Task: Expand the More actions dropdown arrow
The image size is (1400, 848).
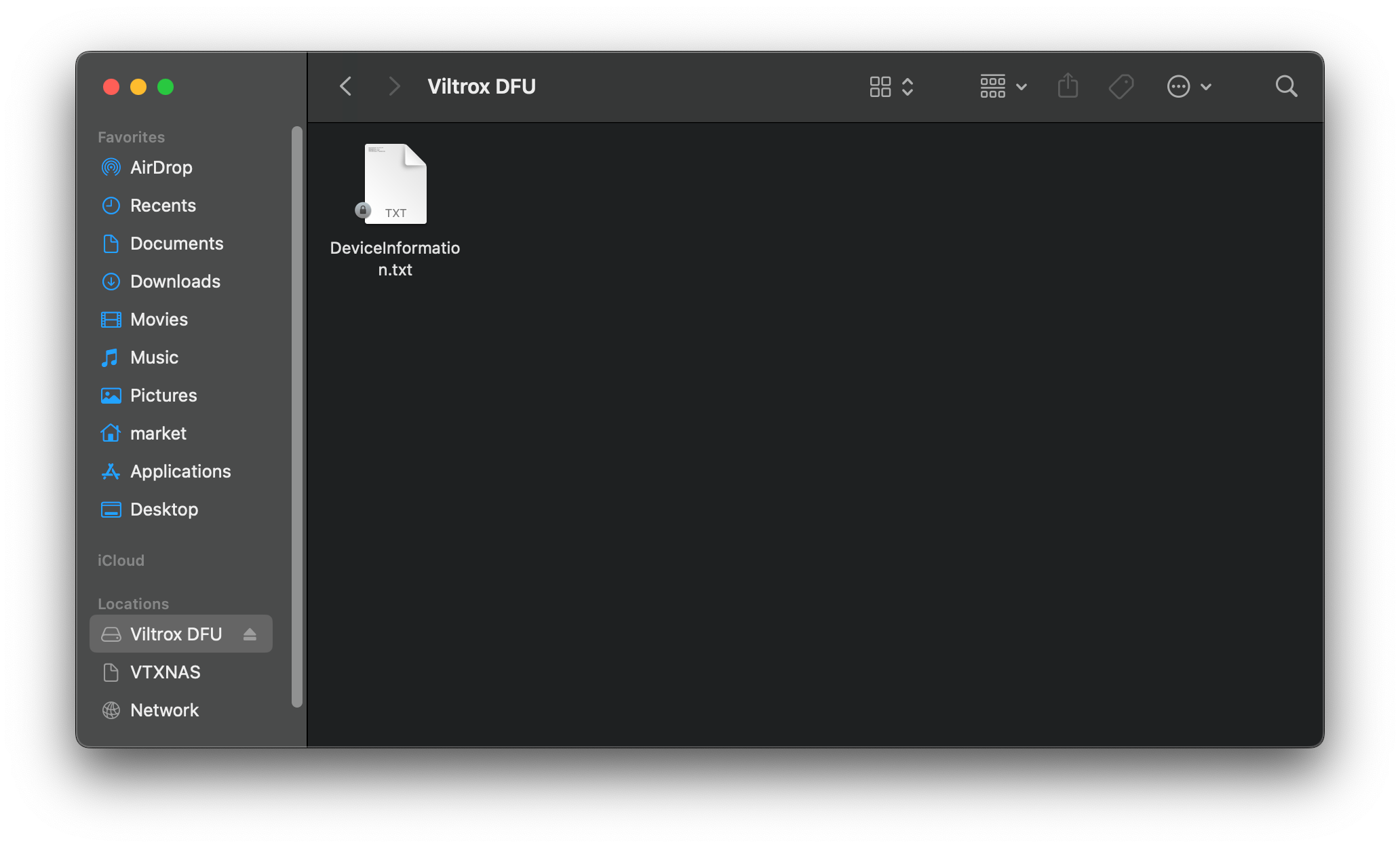Action: tap(1206, 87)
